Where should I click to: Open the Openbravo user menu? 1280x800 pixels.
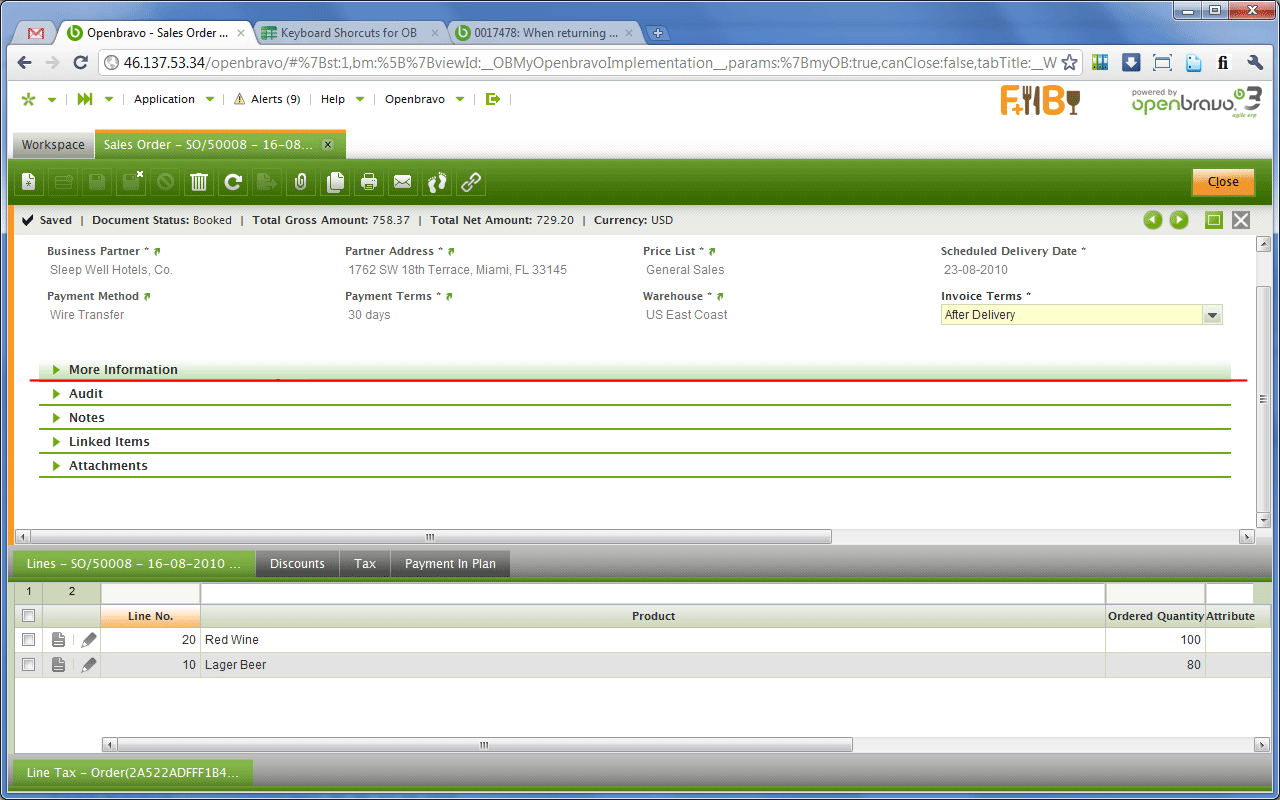pos(425,99)
